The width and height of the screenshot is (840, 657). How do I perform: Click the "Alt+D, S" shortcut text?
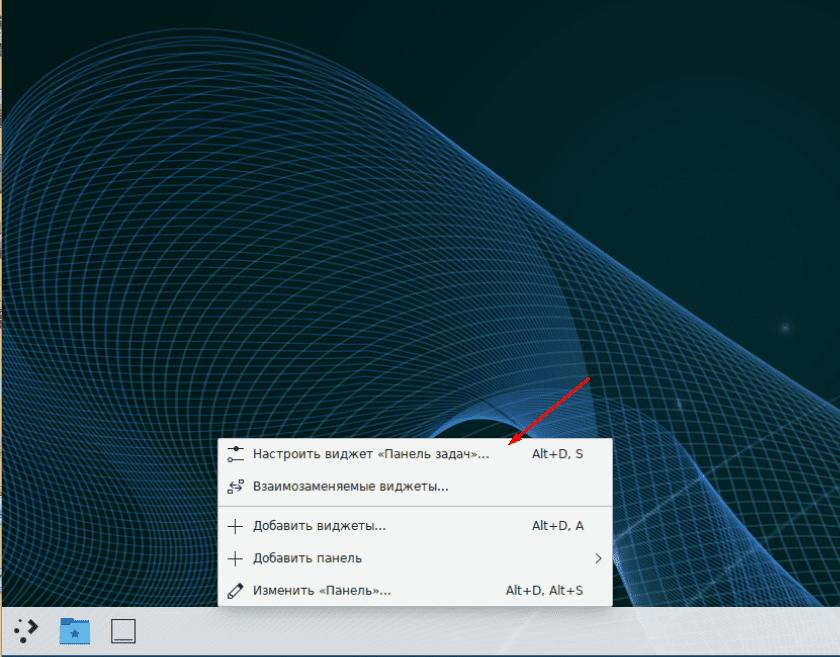[x=557, y=454]
